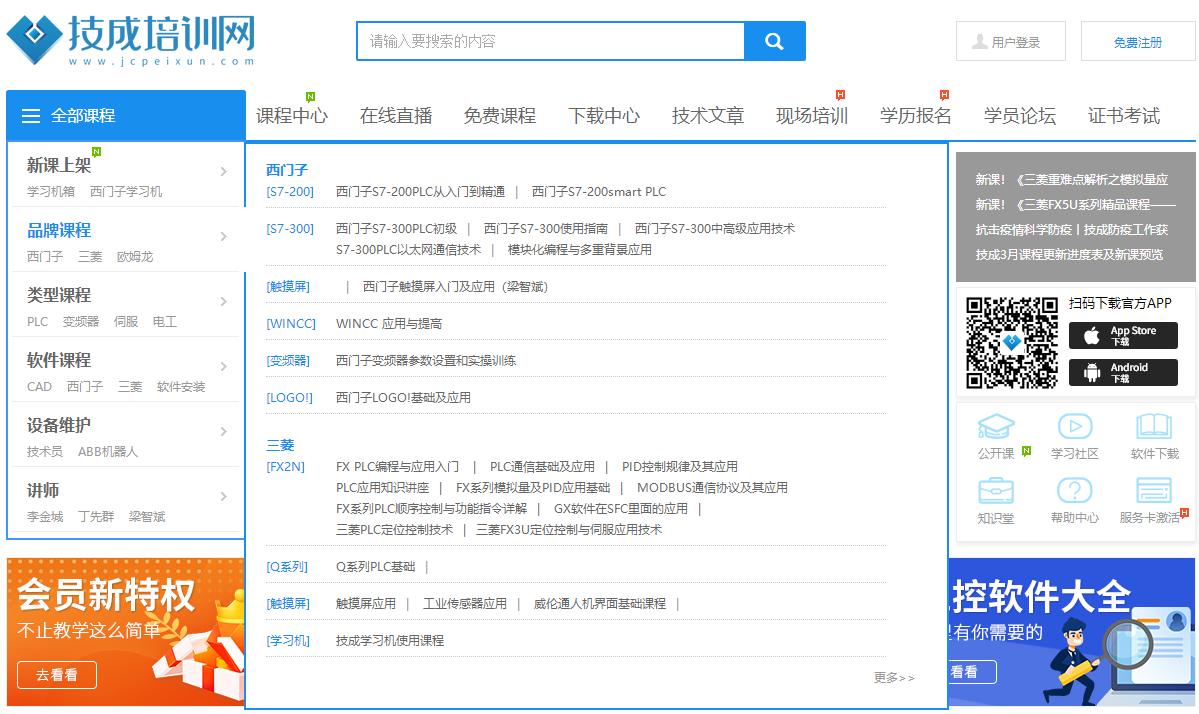The height and width of the screenshot is (714, 1199).
Task: Select the S7-200 category toggle link
Action: click(290, 191)
